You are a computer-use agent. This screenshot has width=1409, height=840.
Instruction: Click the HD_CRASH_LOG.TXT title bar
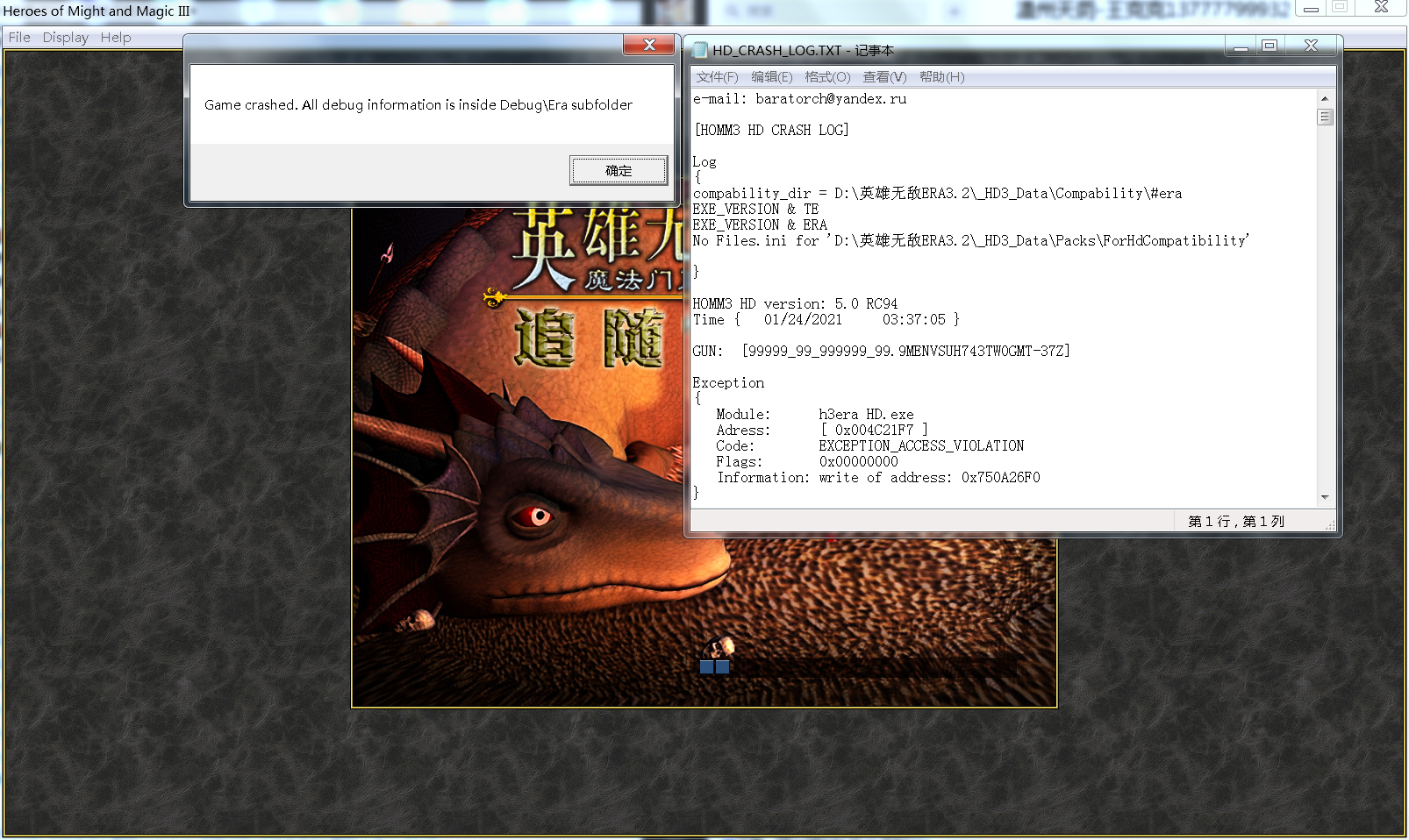[956, 50]
